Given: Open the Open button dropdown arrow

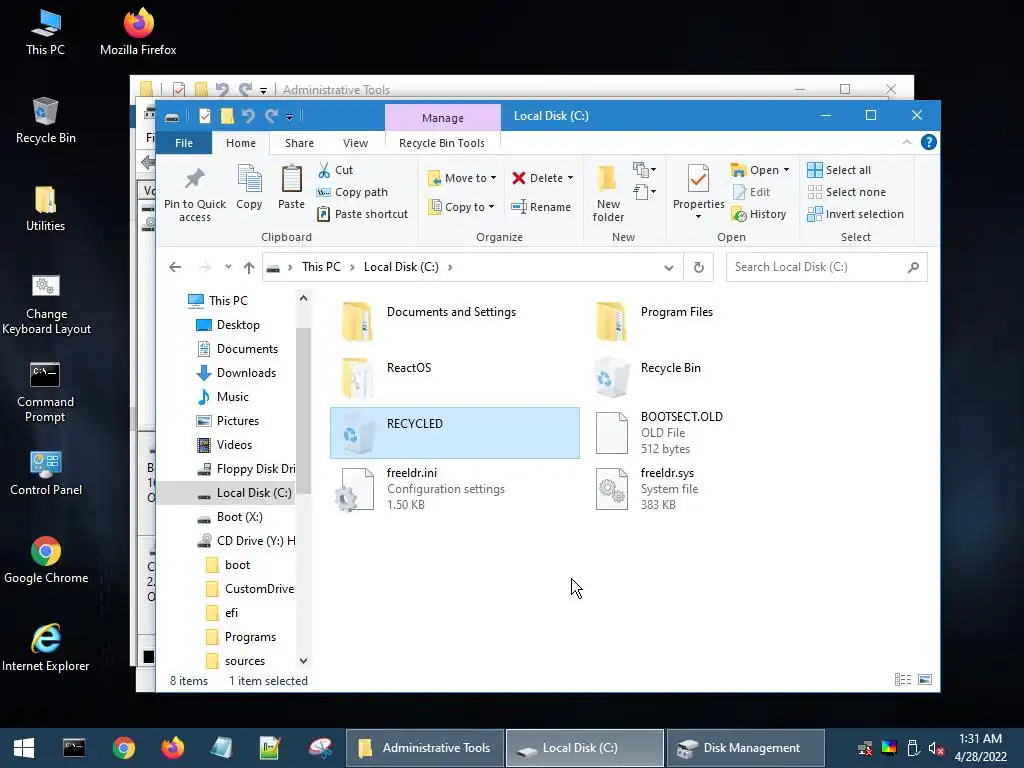Looking at the screenshot, I should pyautogui.click(x=786, y=170).
